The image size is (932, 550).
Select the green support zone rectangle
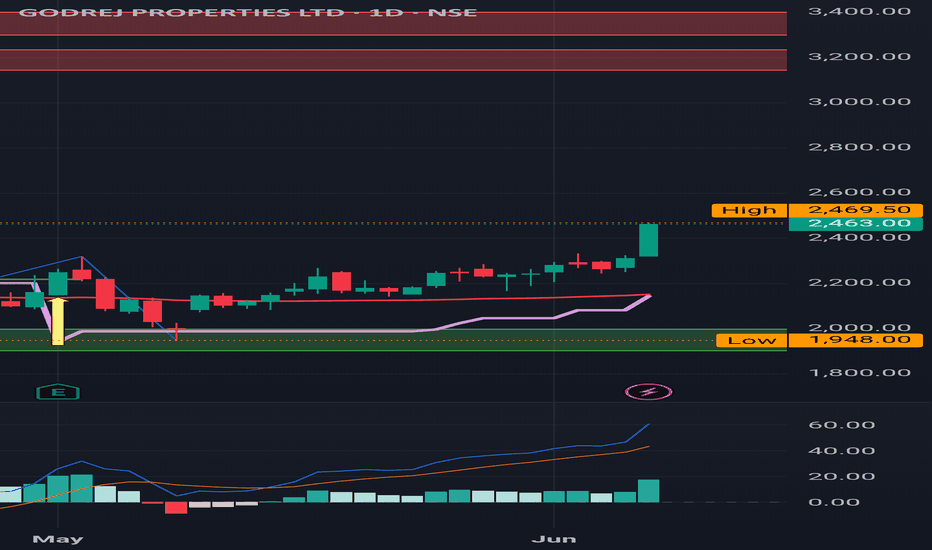[393, 340]
